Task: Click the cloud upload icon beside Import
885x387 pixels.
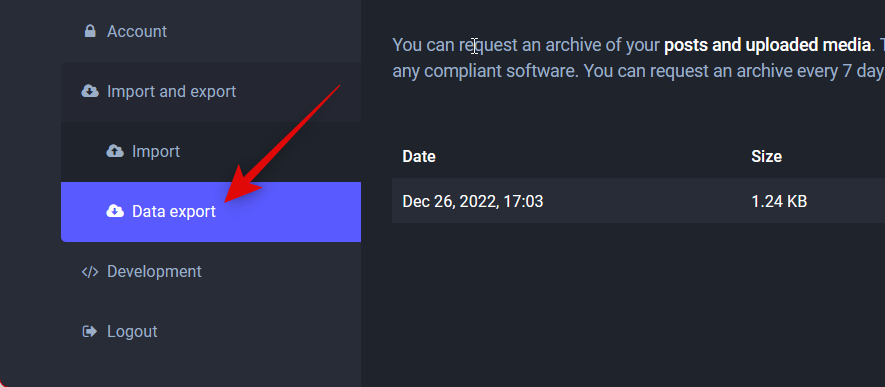Action: point(115,151)
